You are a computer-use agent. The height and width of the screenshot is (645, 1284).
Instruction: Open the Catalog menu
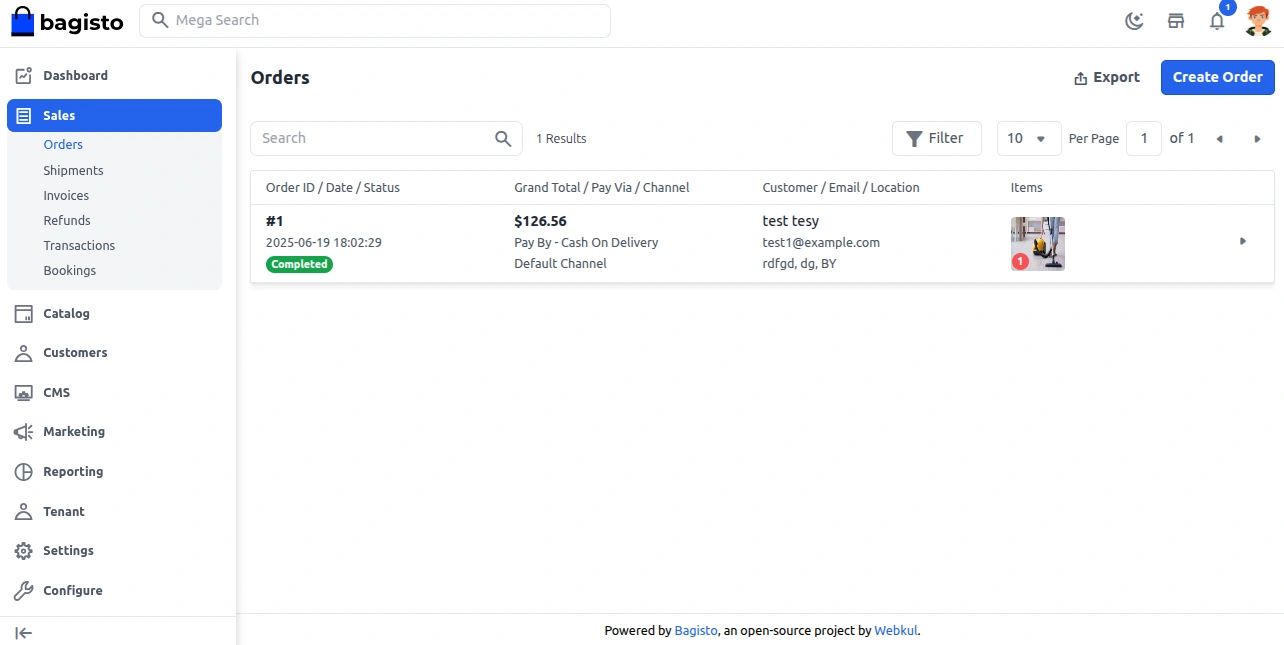(x=66, y=314)
